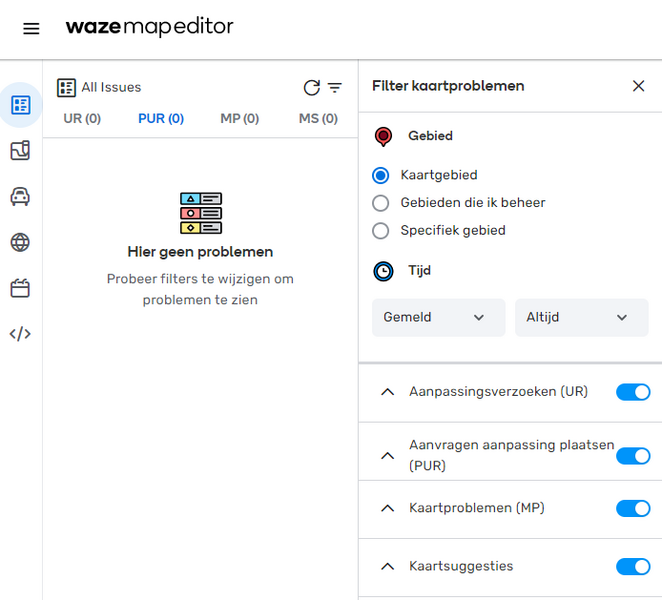Open the hamburger main menu
This screenshot has width=662, height=600.
(x=31, y=28)
